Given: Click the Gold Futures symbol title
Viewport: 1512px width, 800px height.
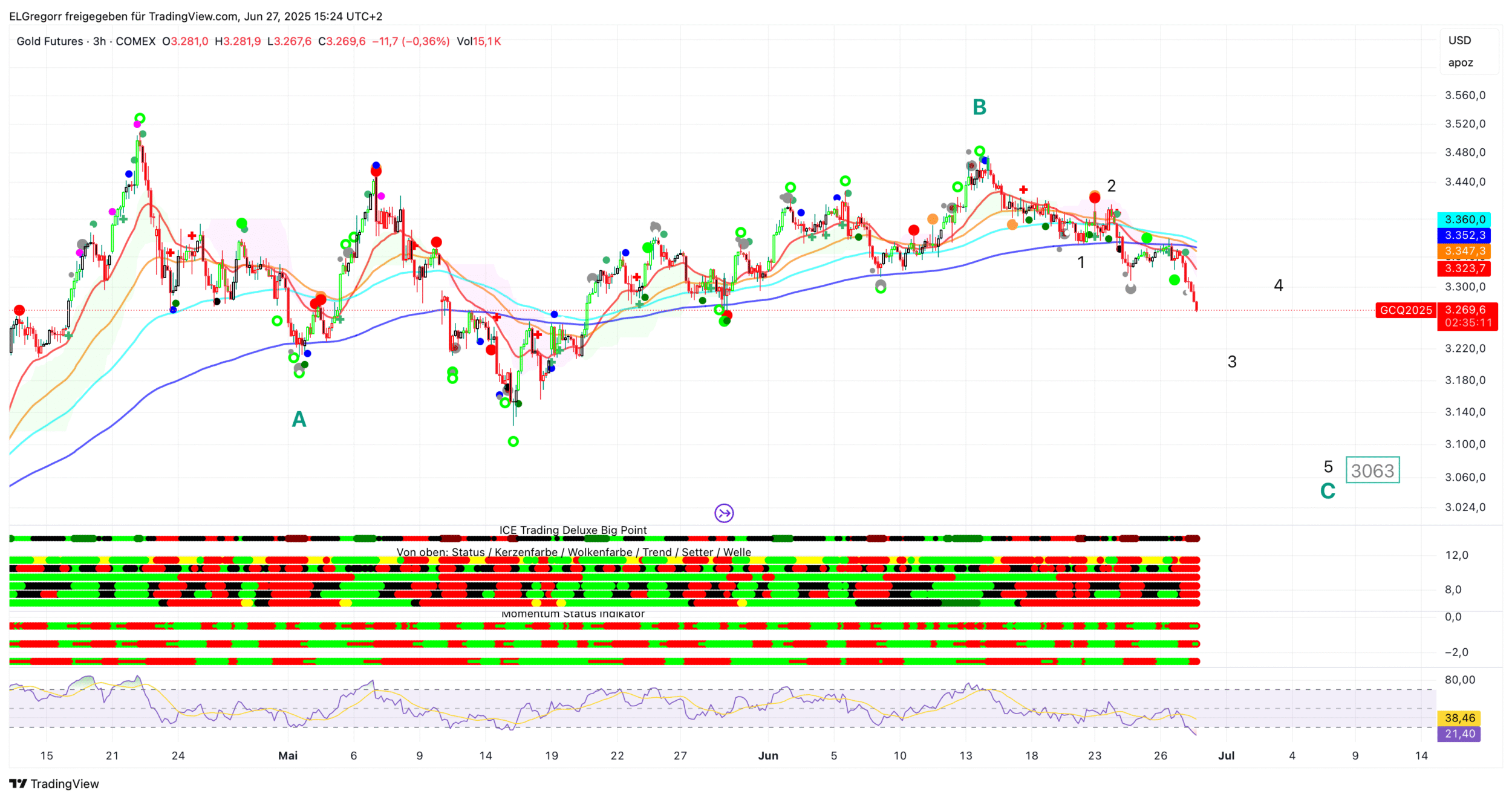Looking at the screenshot, I should click(x=50, y=41).
